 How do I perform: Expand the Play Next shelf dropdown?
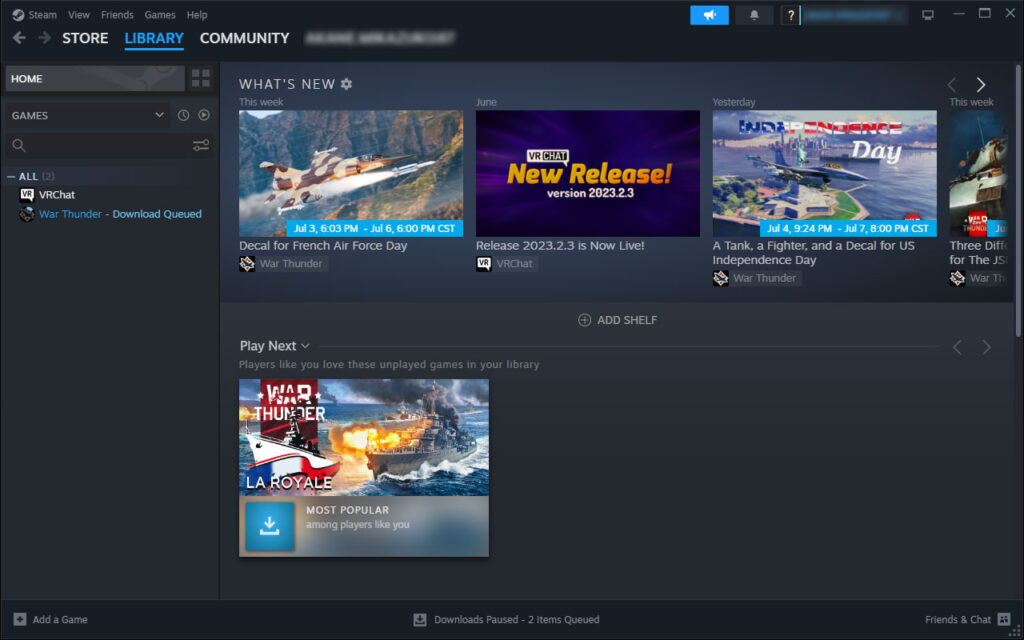(305, 346)
